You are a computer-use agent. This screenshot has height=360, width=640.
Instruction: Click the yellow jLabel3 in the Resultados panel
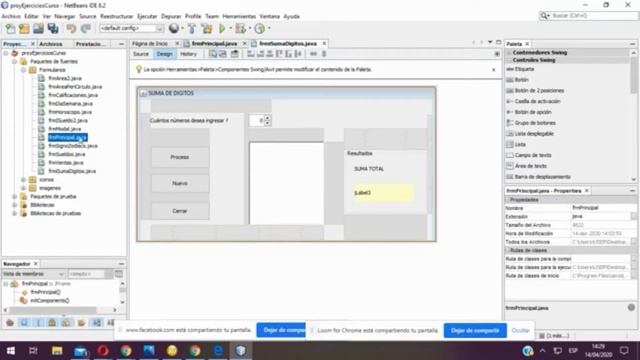click(383, 193)
